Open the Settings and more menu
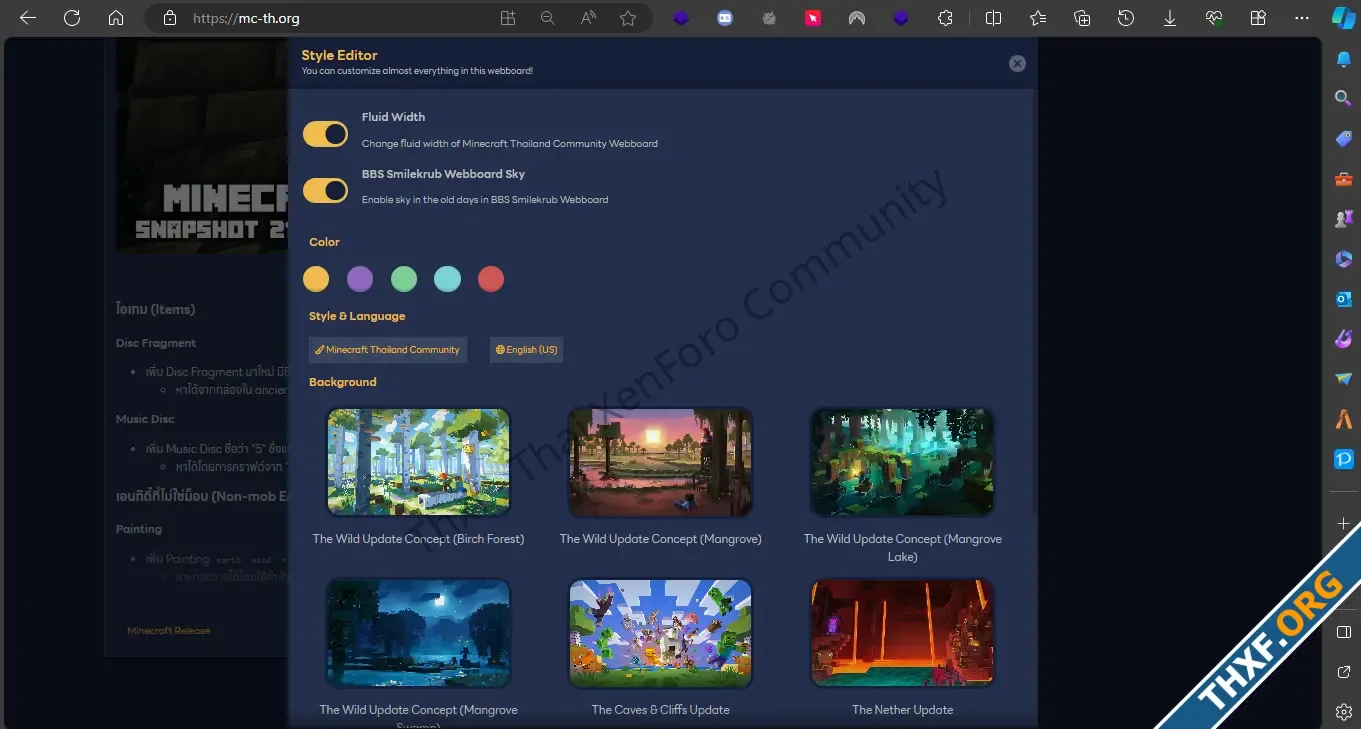Viewport: 1361px width, 729px height. [x=1302, y=18]
